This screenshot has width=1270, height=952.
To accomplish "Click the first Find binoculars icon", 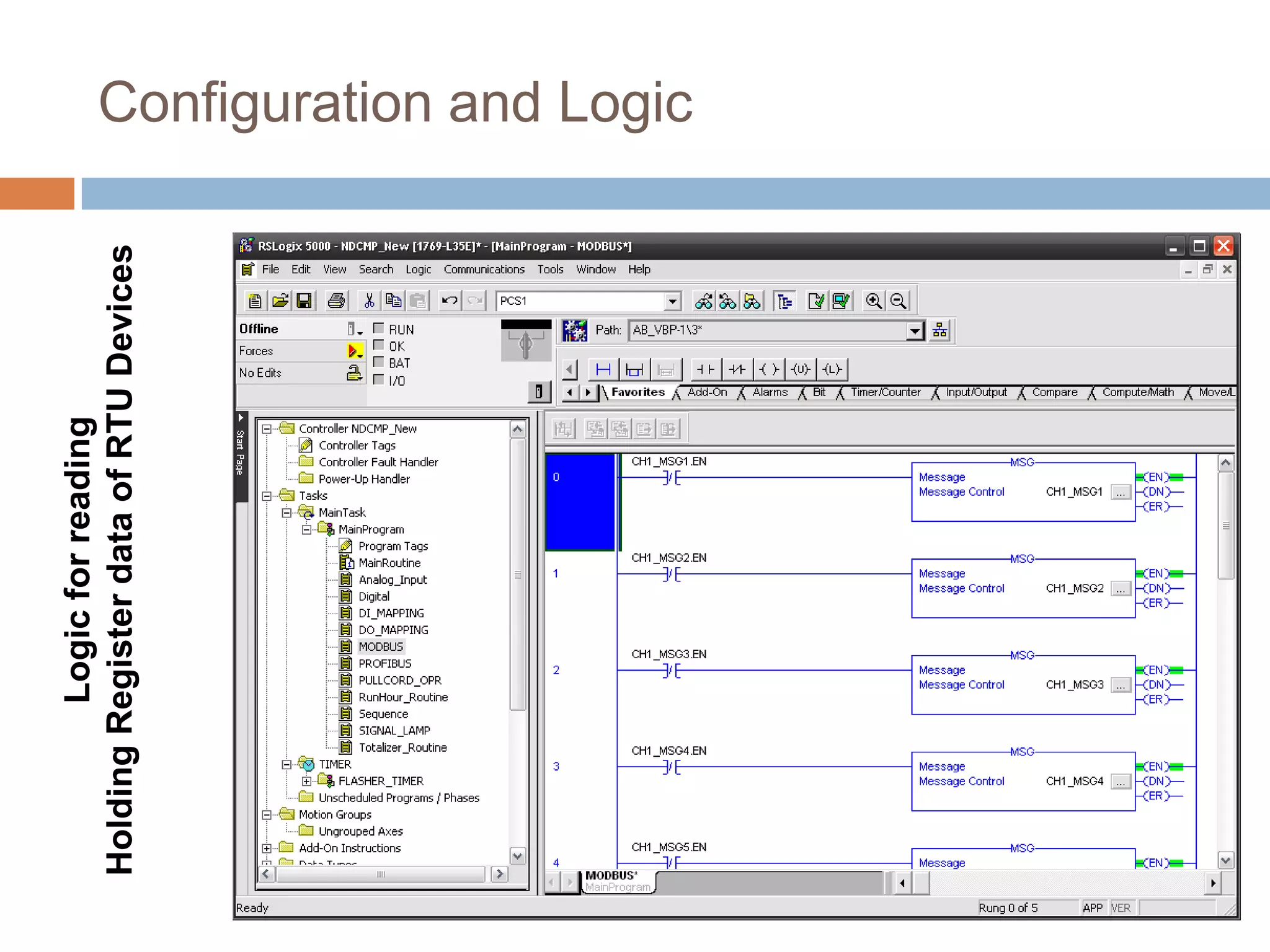I will tap(703, 301).
